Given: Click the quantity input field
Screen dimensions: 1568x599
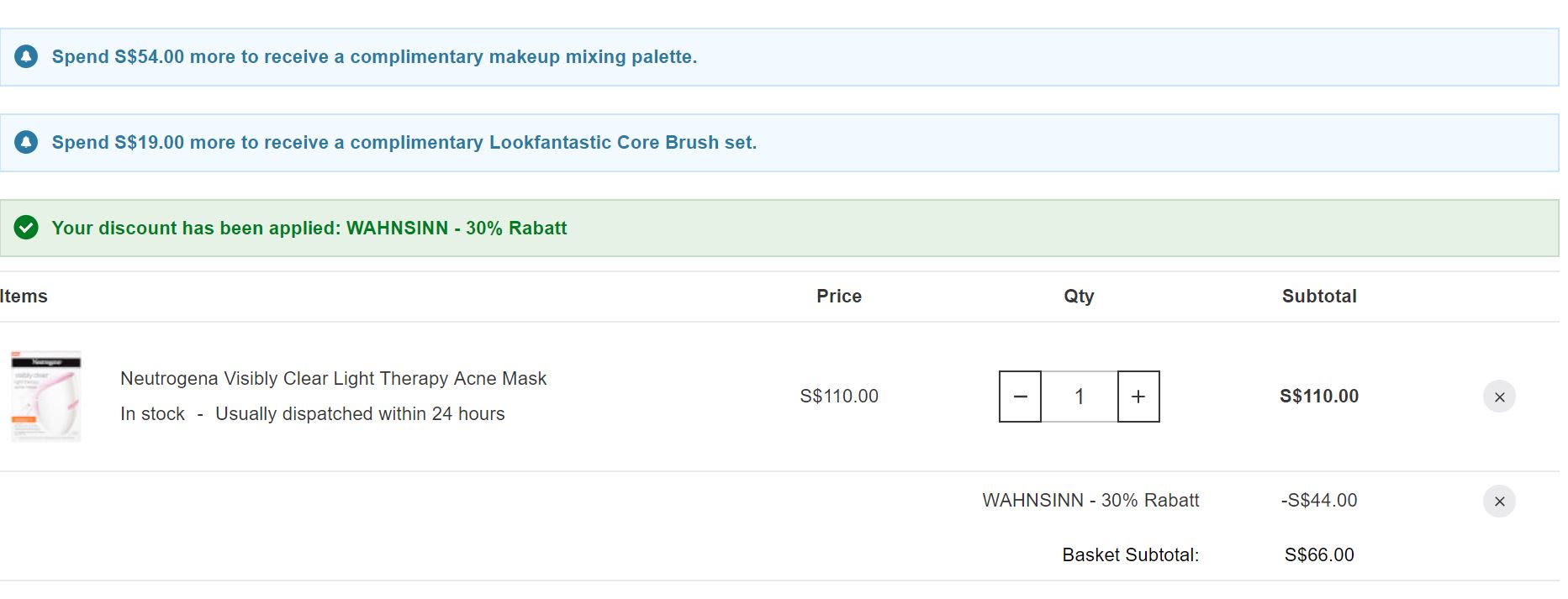Looking at the screenshot, I should pyautogui.click(x=1080, y=397).
